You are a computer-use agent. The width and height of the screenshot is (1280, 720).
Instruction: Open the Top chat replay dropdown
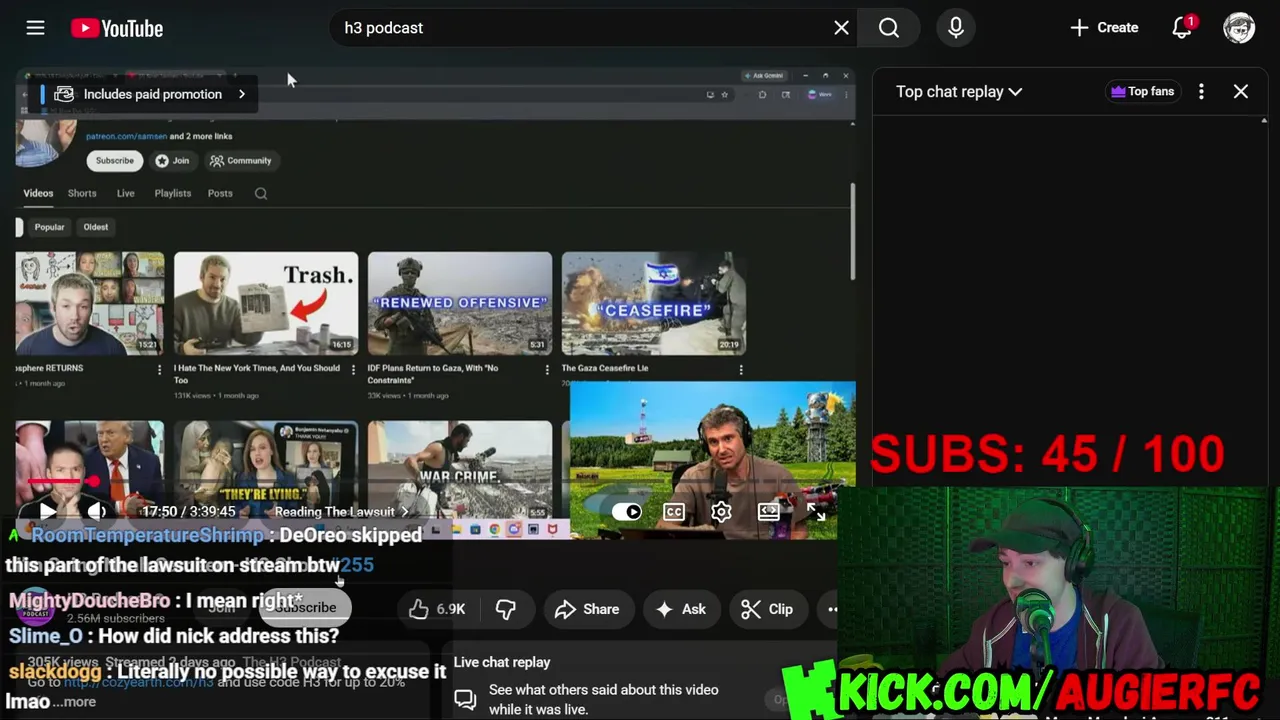click(x=959, y=91)
